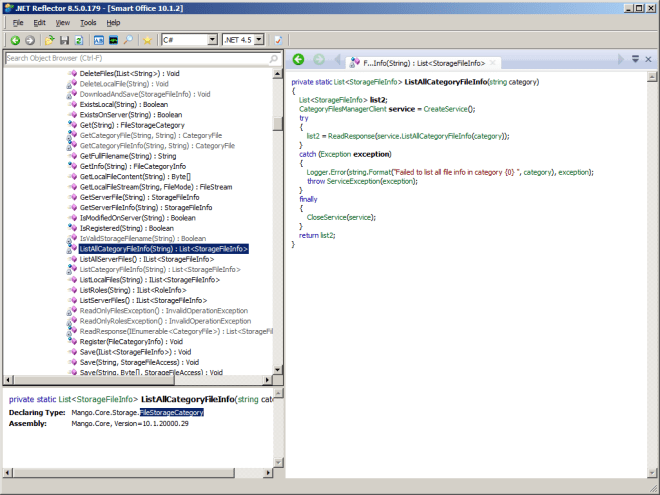Click the Open assembly folder icon

point(49,40)
